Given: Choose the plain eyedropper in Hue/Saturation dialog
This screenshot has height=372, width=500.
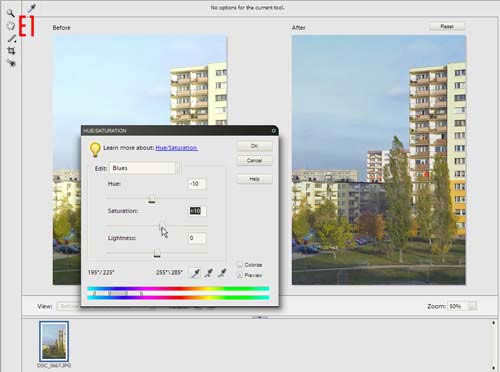Looking at the screenshot, I should click(195, 273).
